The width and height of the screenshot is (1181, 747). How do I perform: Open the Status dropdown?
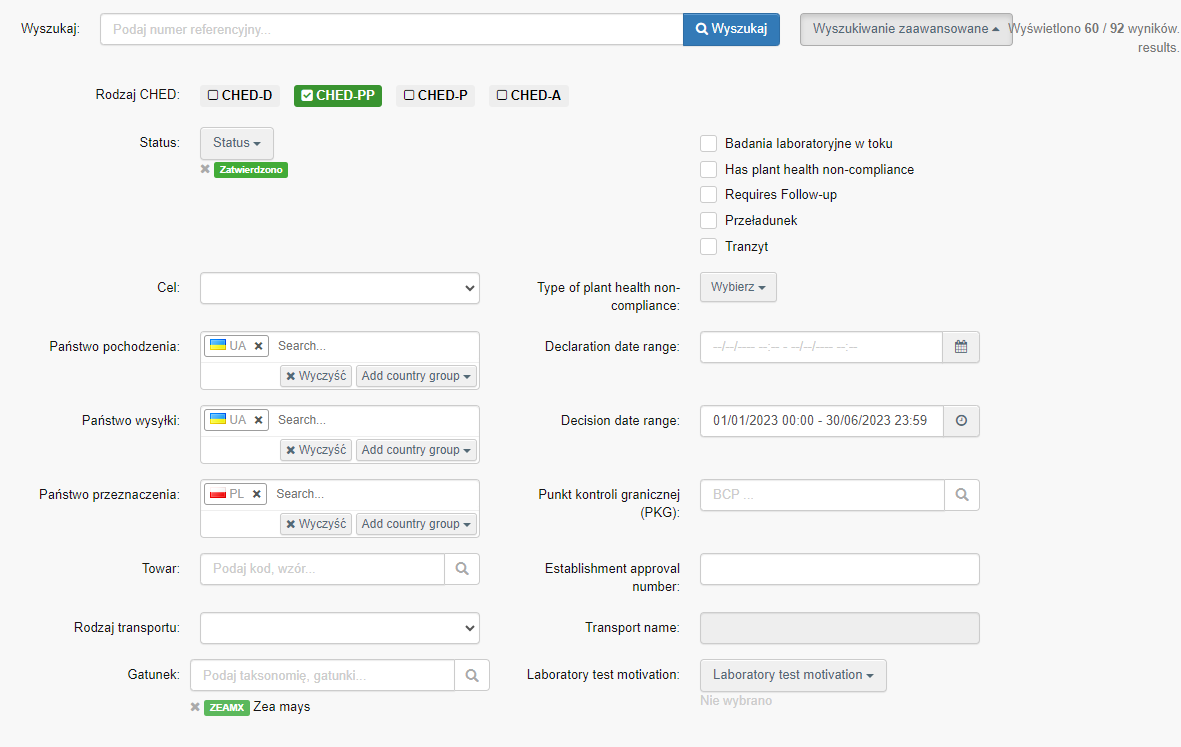[x=237, y=143]
